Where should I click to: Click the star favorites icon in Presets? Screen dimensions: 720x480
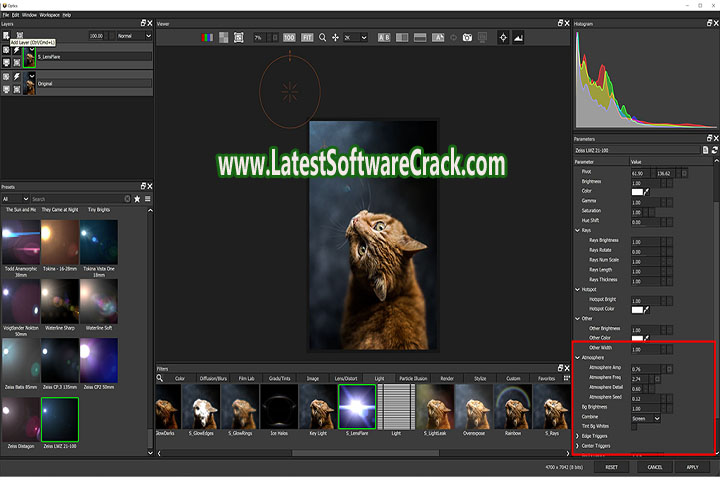click(137, 199)
